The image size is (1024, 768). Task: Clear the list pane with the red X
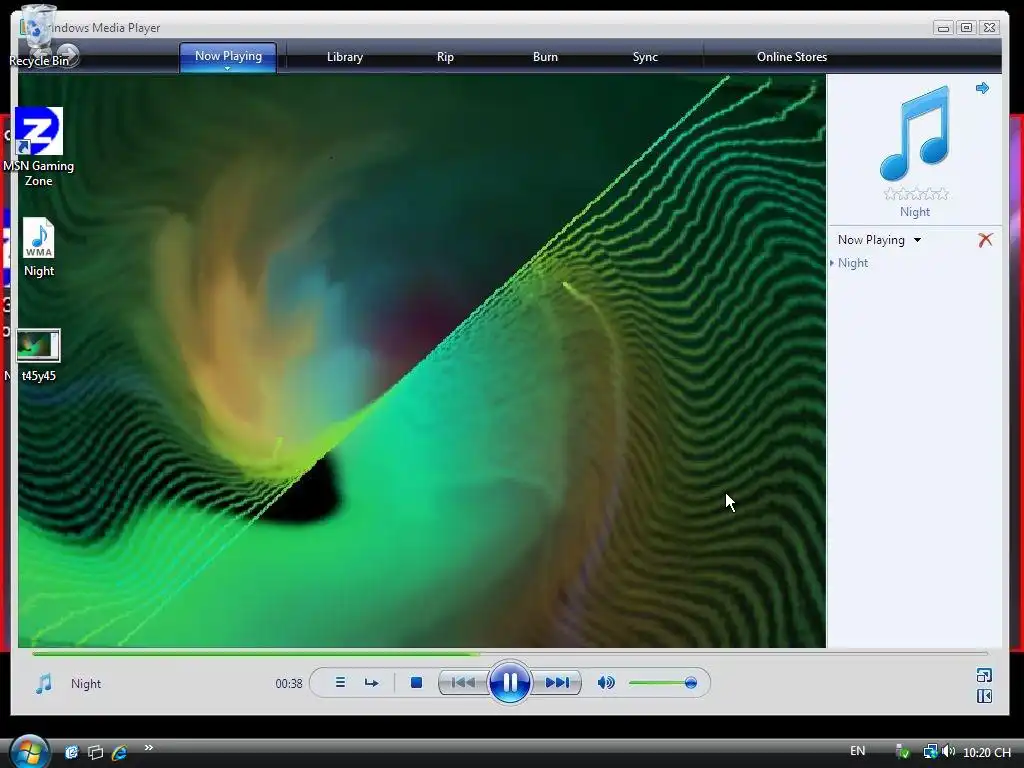pos(985,240)
